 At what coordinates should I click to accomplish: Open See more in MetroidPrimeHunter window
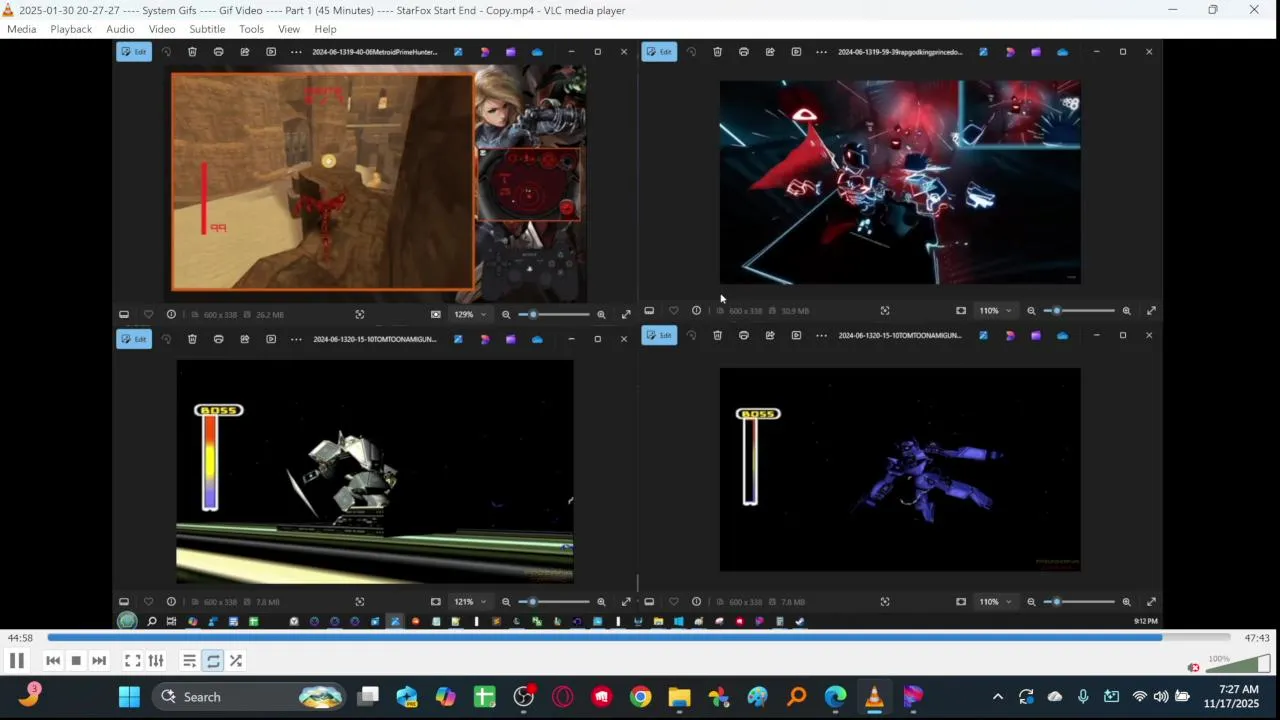coord(296,52)
